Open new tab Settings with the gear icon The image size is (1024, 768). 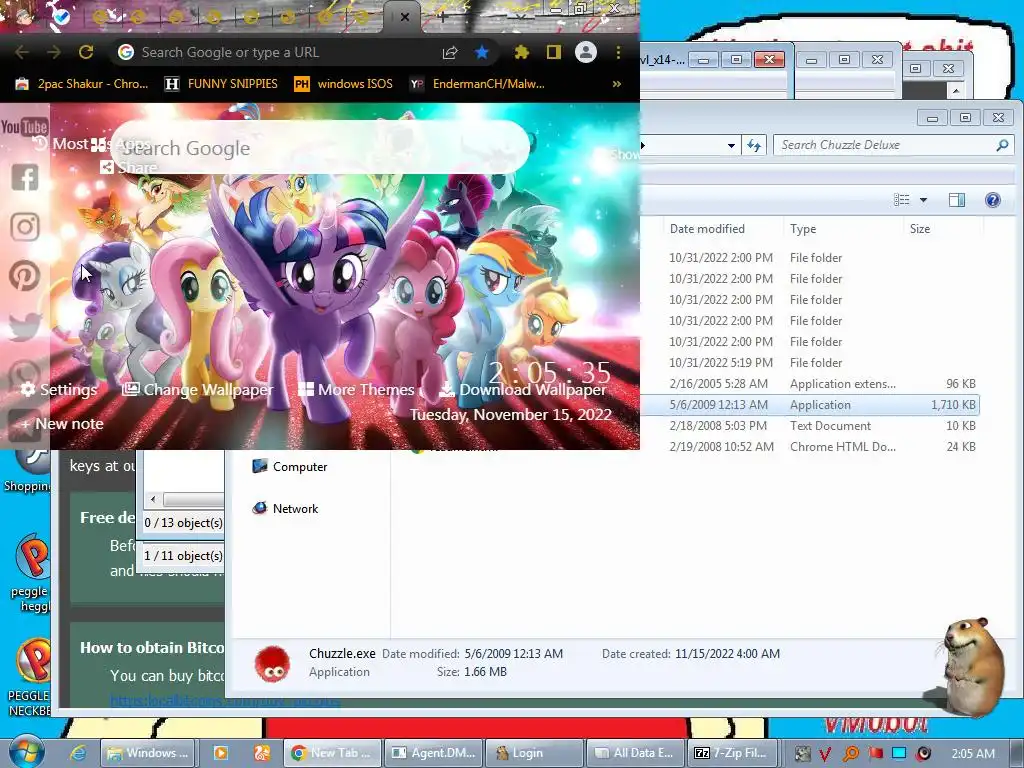(58, 390)
